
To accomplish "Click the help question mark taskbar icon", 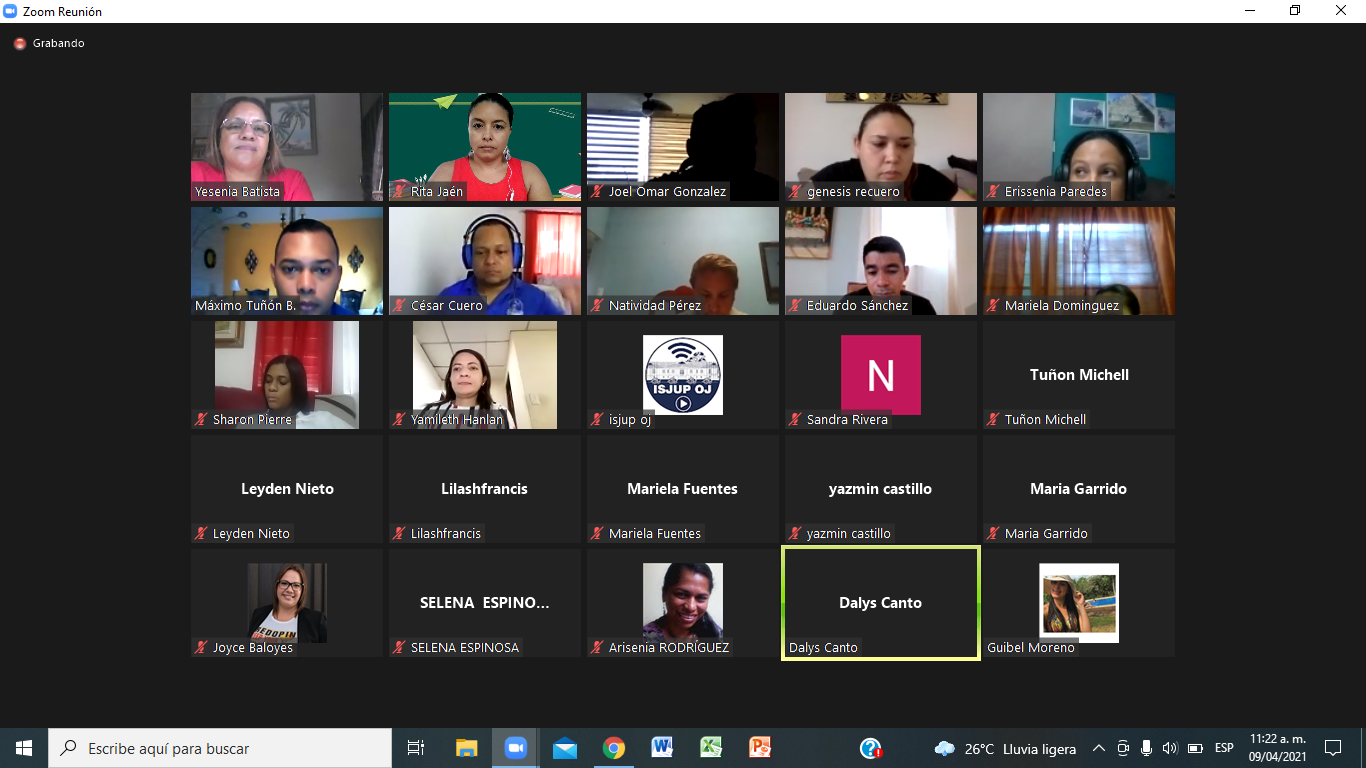I will (x=871, y=748).
